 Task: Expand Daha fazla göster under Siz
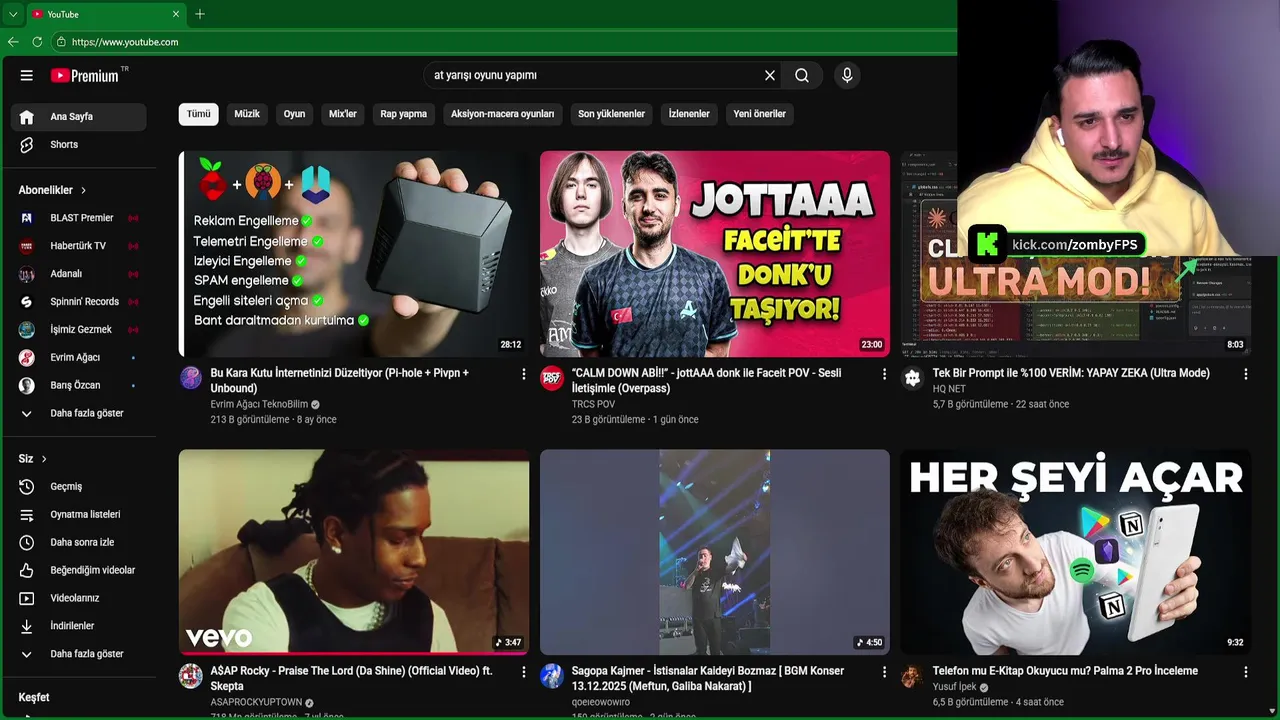78,654
